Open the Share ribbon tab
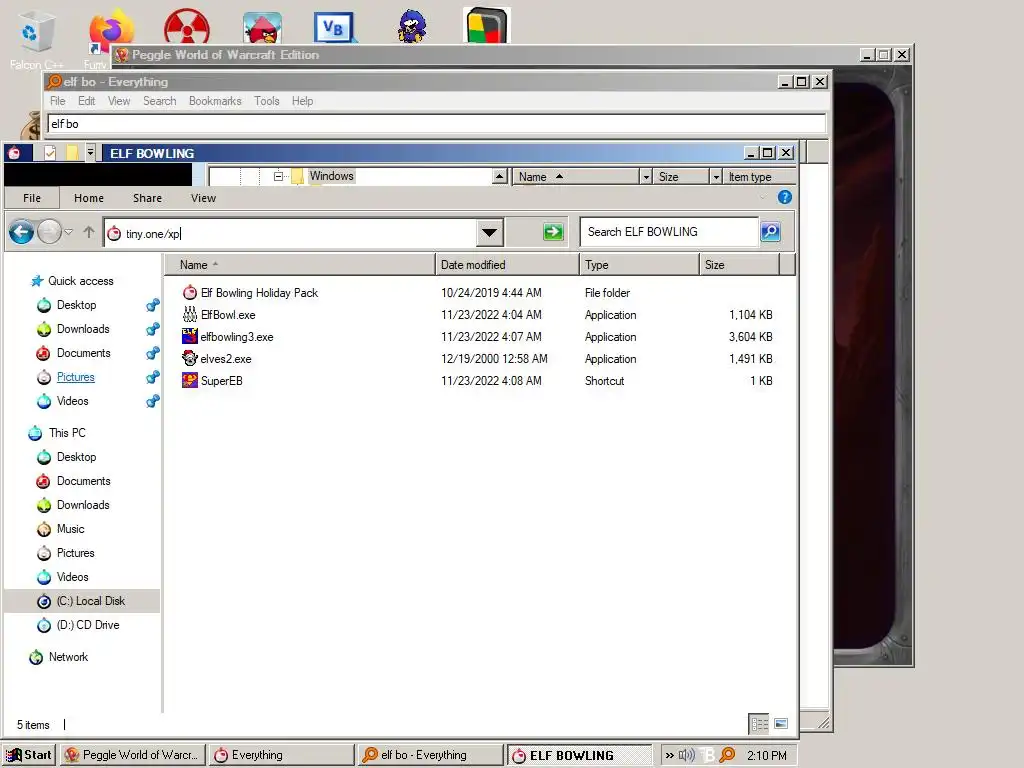1024x768 pixels. (147, 198)
